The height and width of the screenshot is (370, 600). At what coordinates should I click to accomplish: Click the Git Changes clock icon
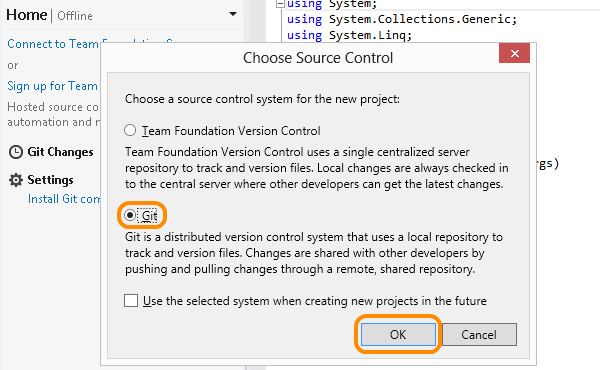tap(16, 152)
